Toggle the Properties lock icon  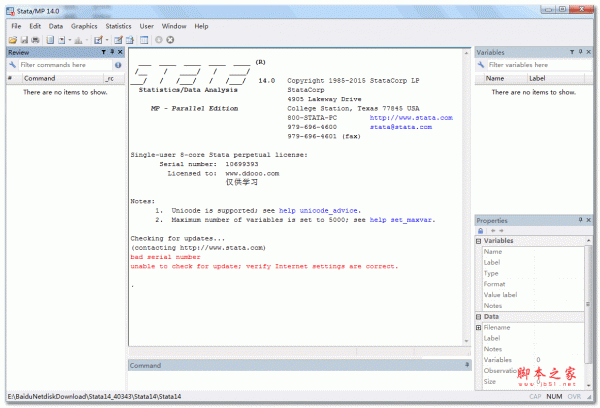click(x=481, y=231)
